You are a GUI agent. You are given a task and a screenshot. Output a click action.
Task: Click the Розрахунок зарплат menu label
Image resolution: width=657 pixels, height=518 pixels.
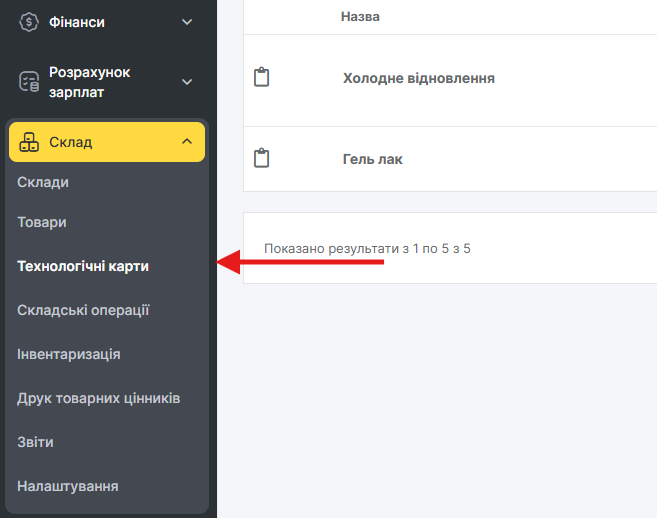[90, 83]
